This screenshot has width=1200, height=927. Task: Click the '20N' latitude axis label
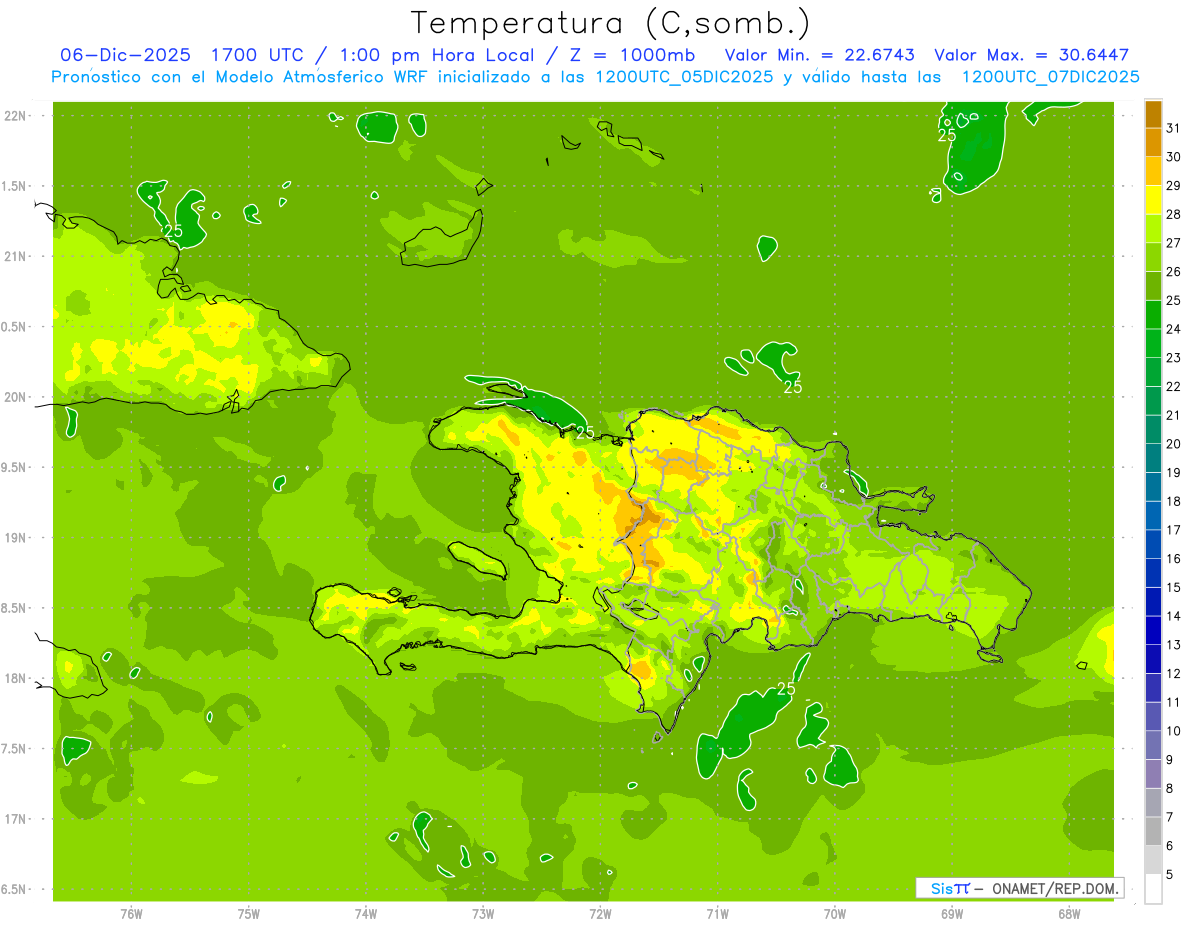pyautogui.click(x=16, y=397)
